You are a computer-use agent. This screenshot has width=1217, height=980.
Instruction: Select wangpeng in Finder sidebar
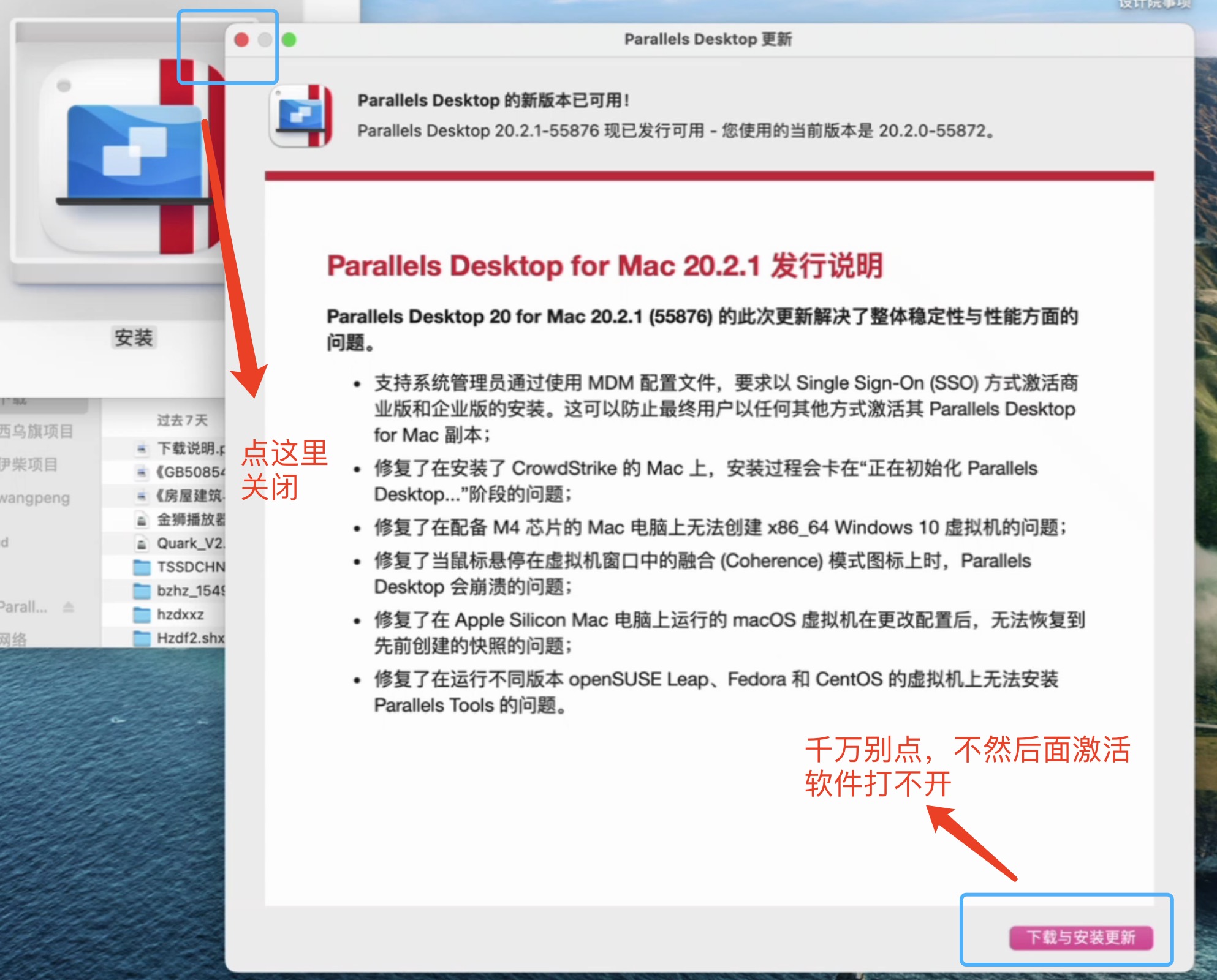34,499
